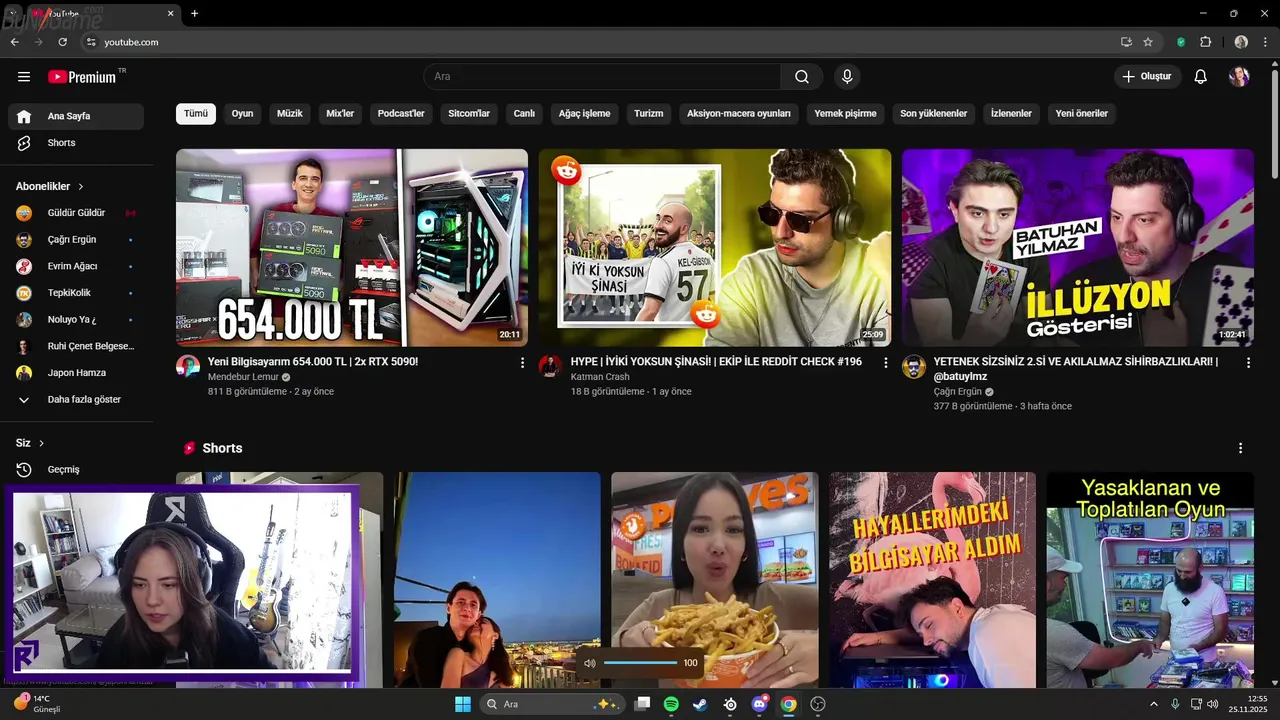Open the TepkiKolik channel

(76, 293)
